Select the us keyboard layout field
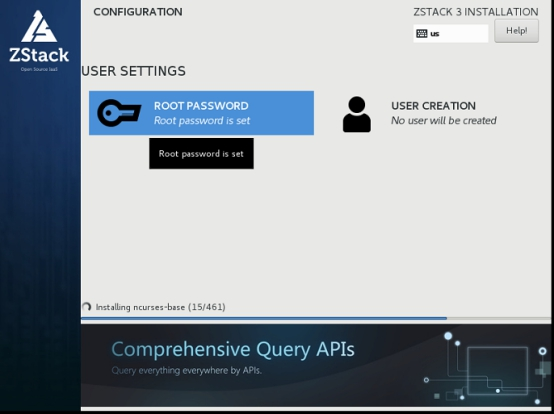 pyautogui.click(x=450, y=34)
